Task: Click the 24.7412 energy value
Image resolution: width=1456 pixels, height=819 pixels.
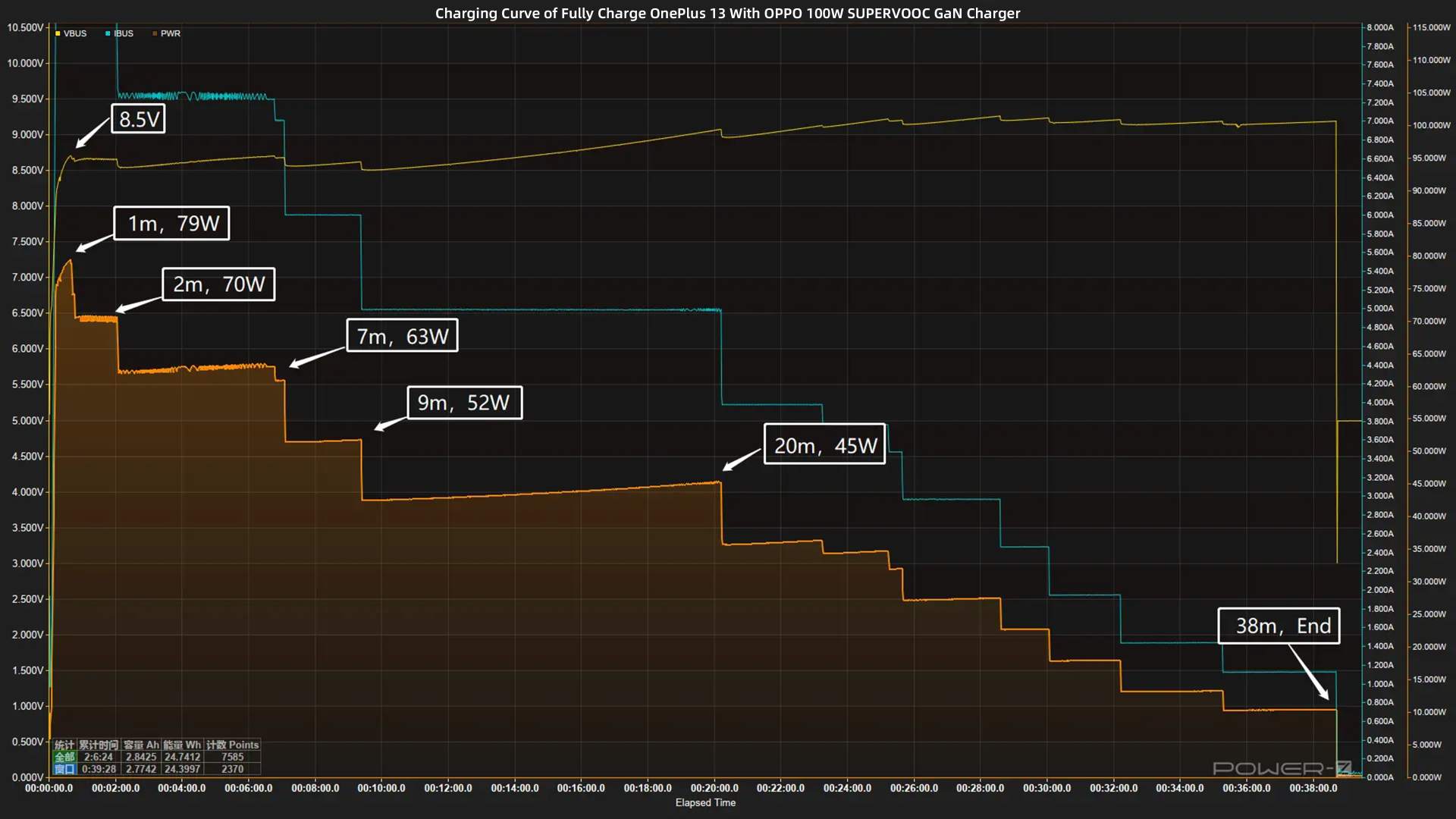Action: [x=182, y=757]
